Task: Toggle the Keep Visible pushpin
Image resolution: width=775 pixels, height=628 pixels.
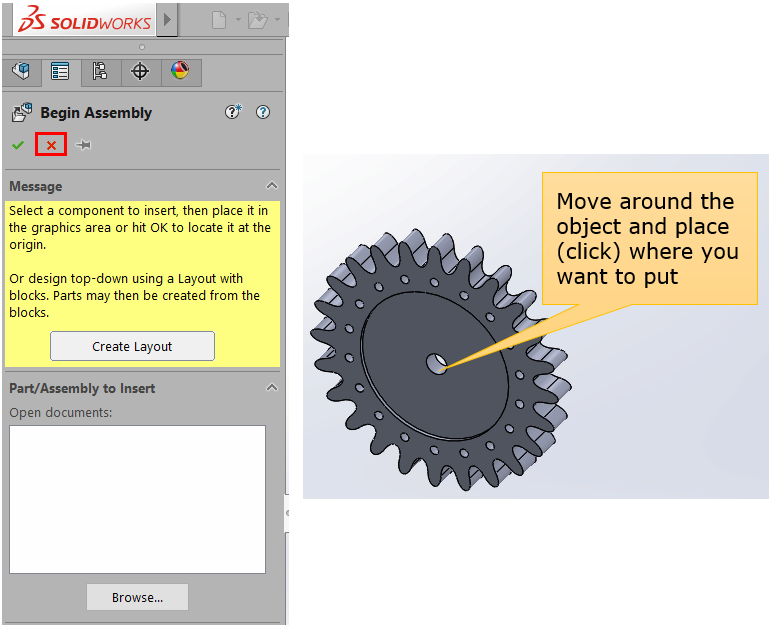Action: click(x=83, y=145)
